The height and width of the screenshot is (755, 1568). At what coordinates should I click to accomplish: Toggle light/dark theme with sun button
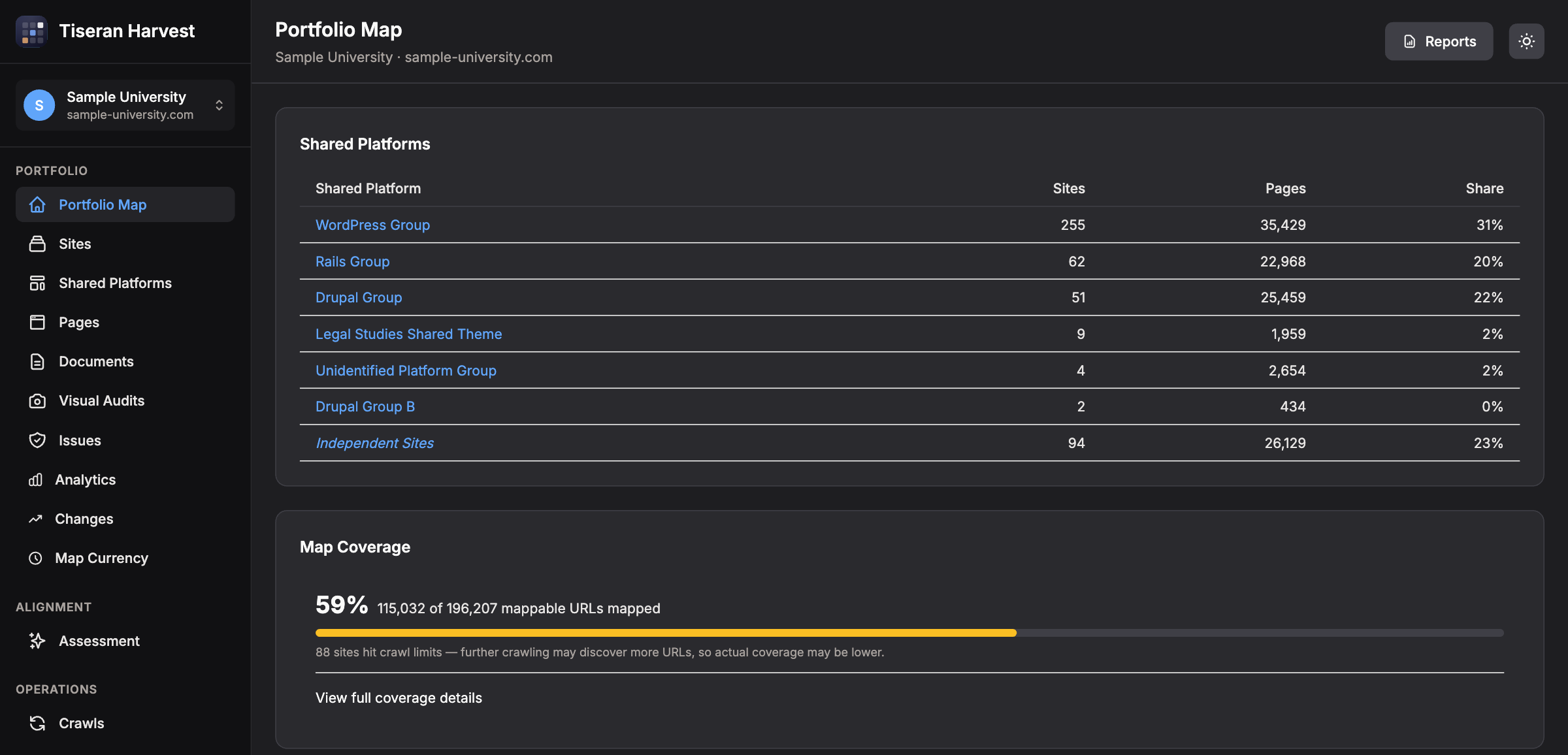tap(1526, 41)
